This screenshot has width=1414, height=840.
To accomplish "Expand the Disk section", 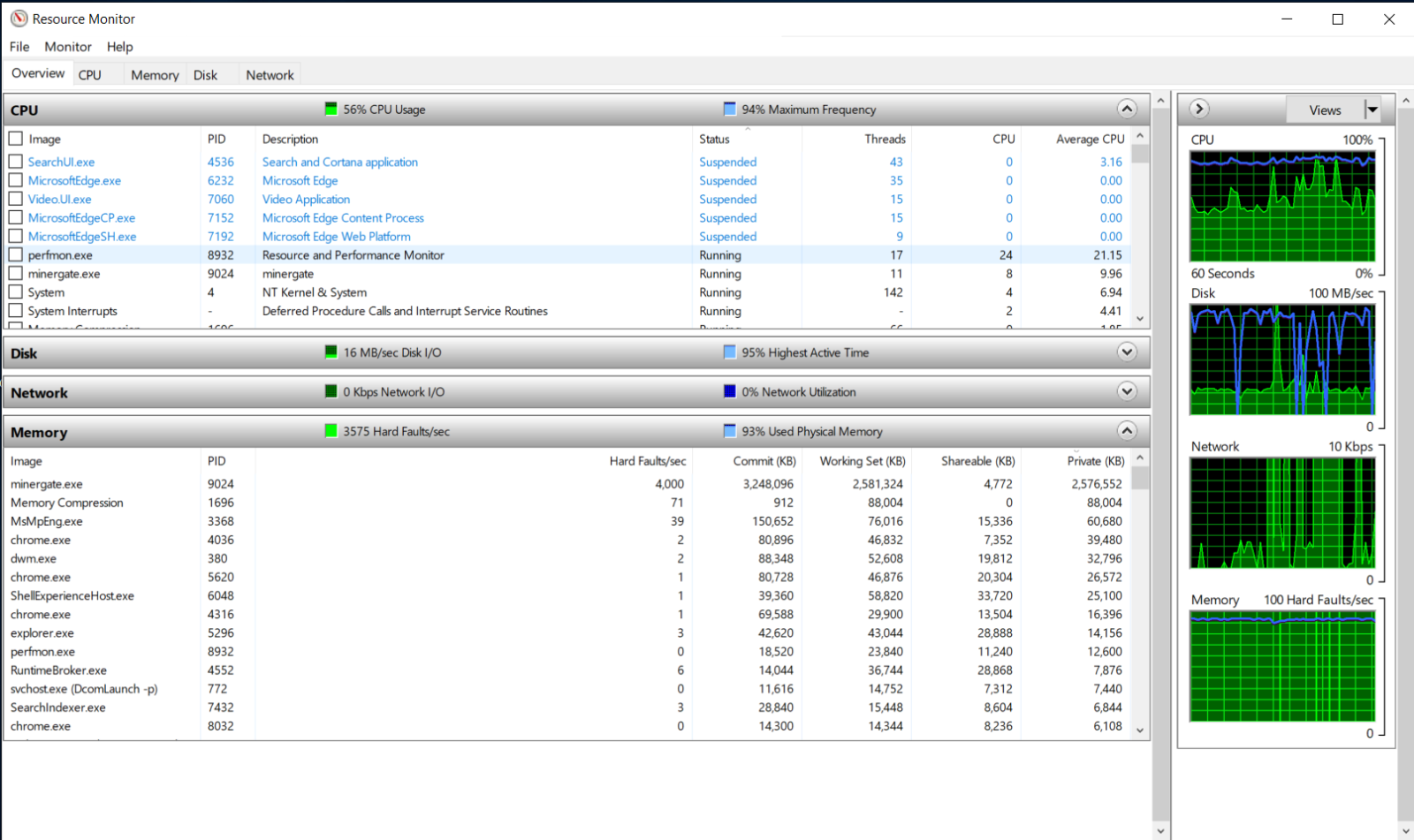I will point(1127,352).
